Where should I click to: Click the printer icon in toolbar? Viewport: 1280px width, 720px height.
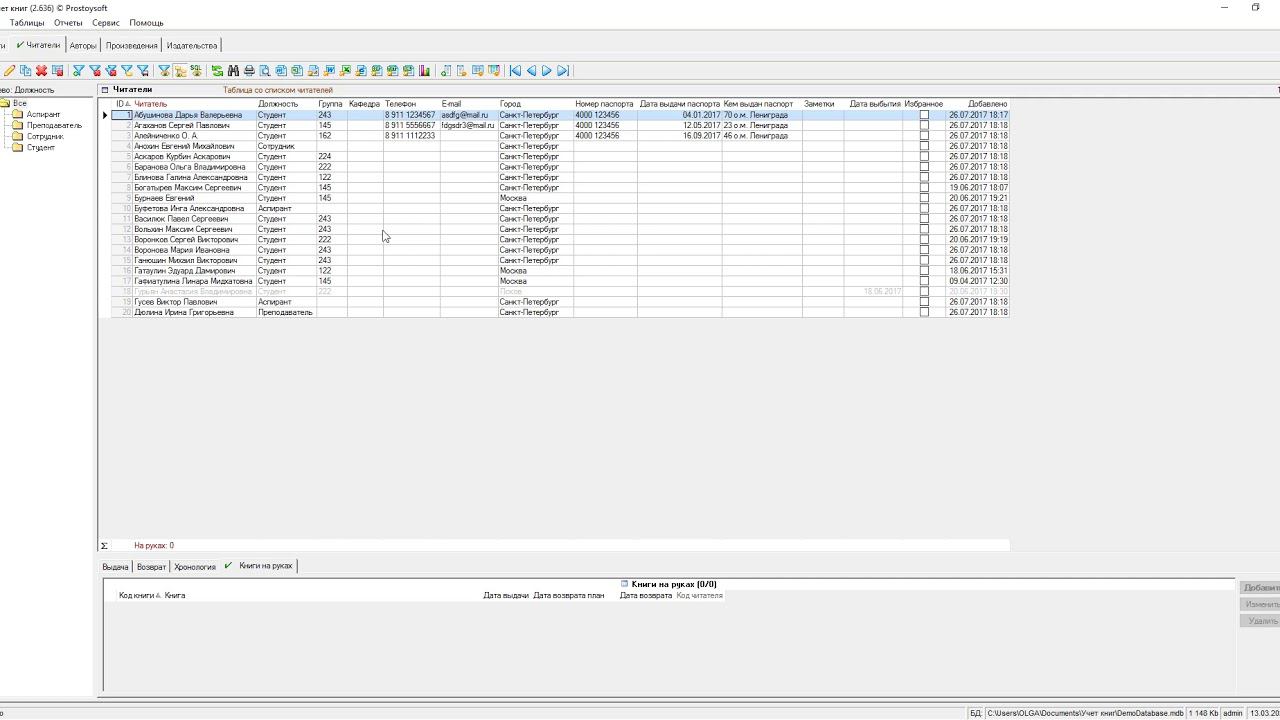tap(249, 71)
